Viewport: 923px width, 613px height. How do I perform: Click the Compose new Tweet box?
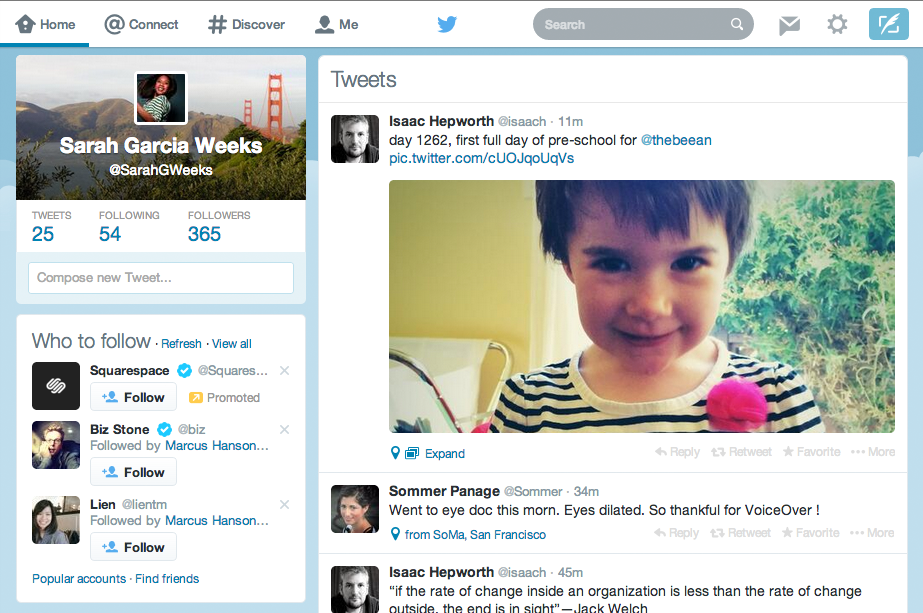click(161, 278)
